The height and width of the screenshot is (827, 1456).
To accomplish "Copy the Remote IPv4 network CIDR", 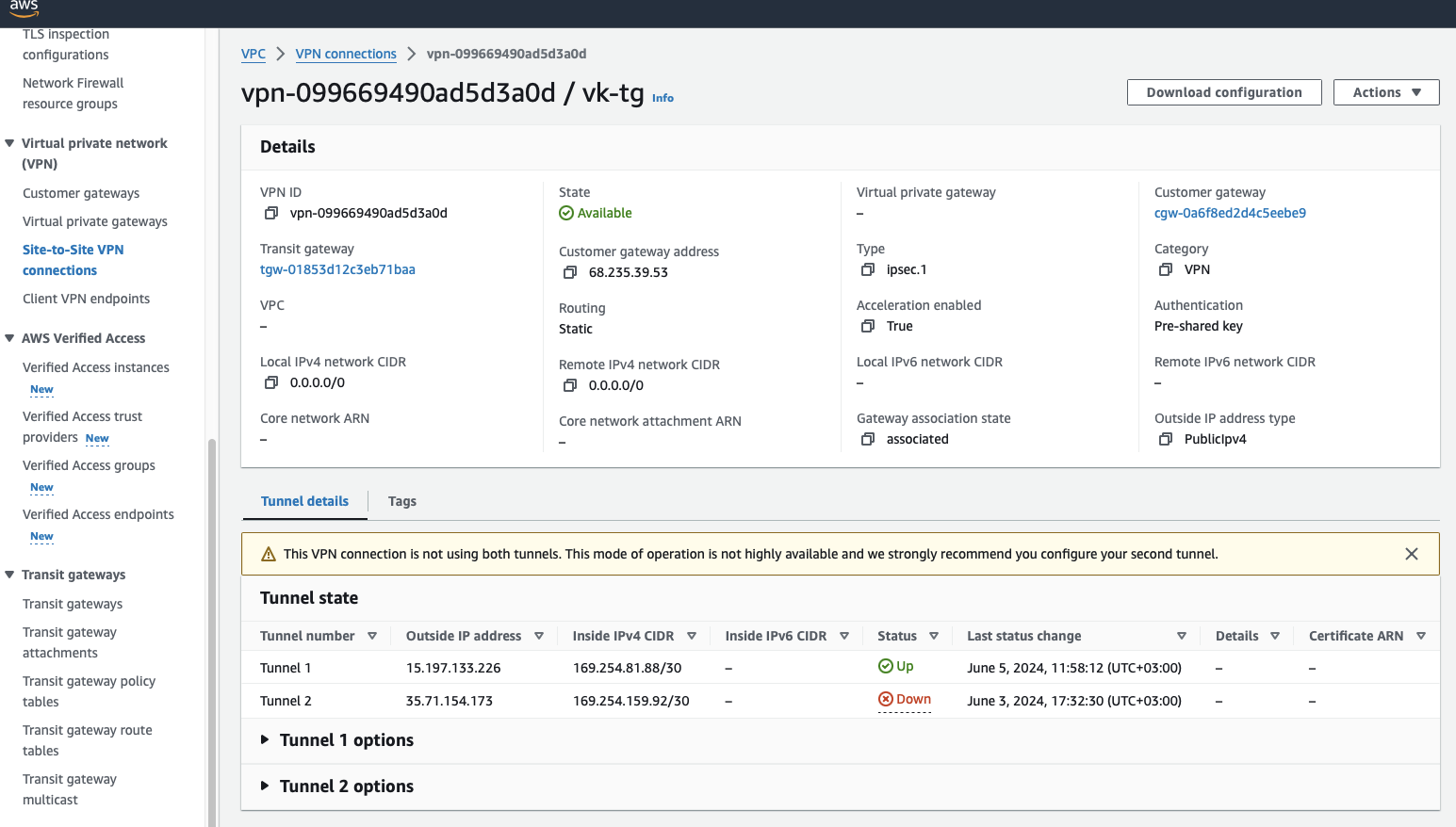I will [x=570, y=386].
